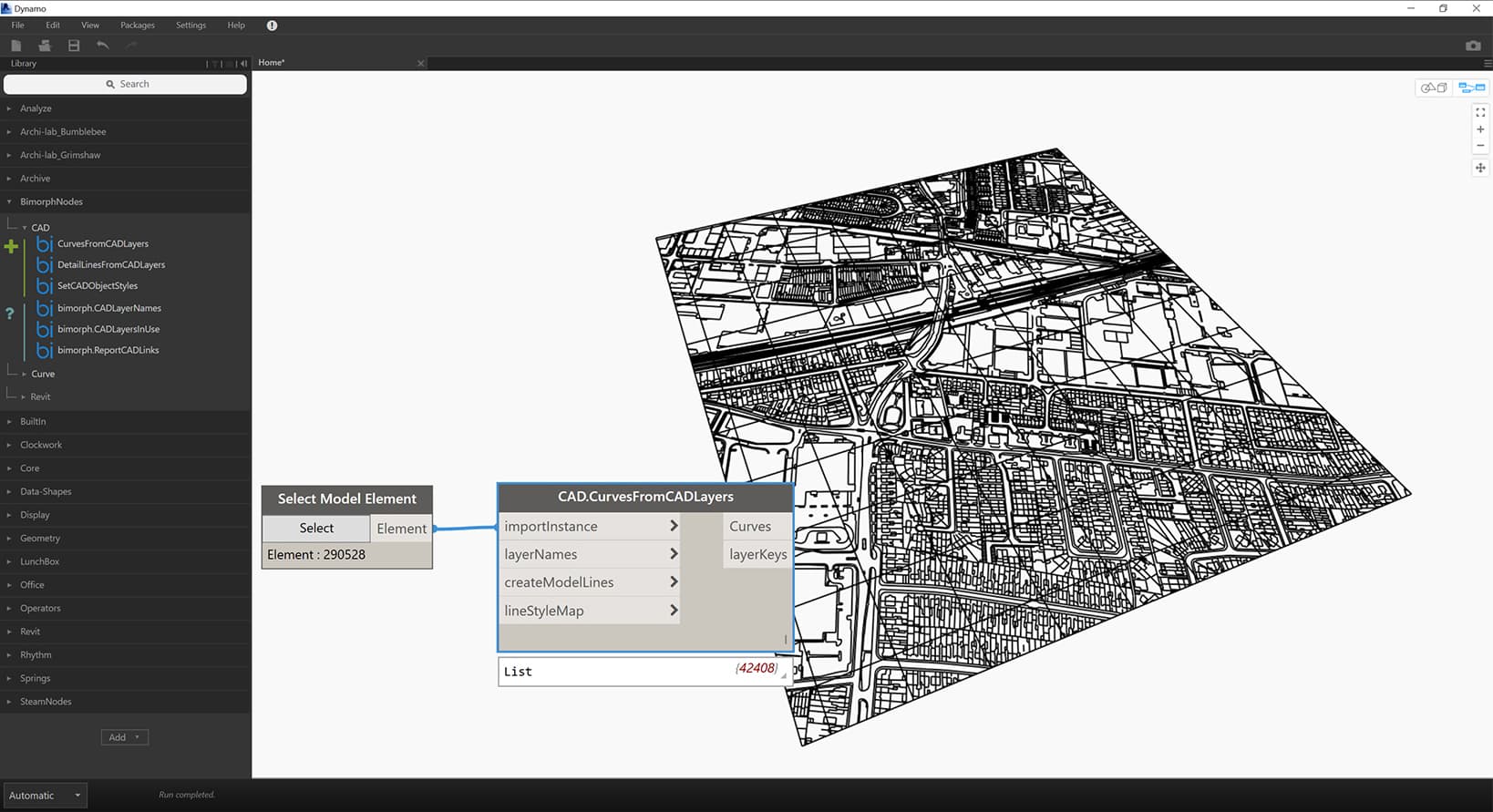Click the zoom out minus icon

click(x=1480, y=146)
